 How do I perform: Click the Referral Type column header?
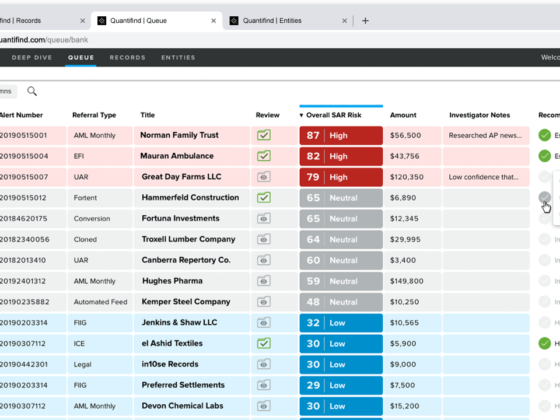(94, 115)
